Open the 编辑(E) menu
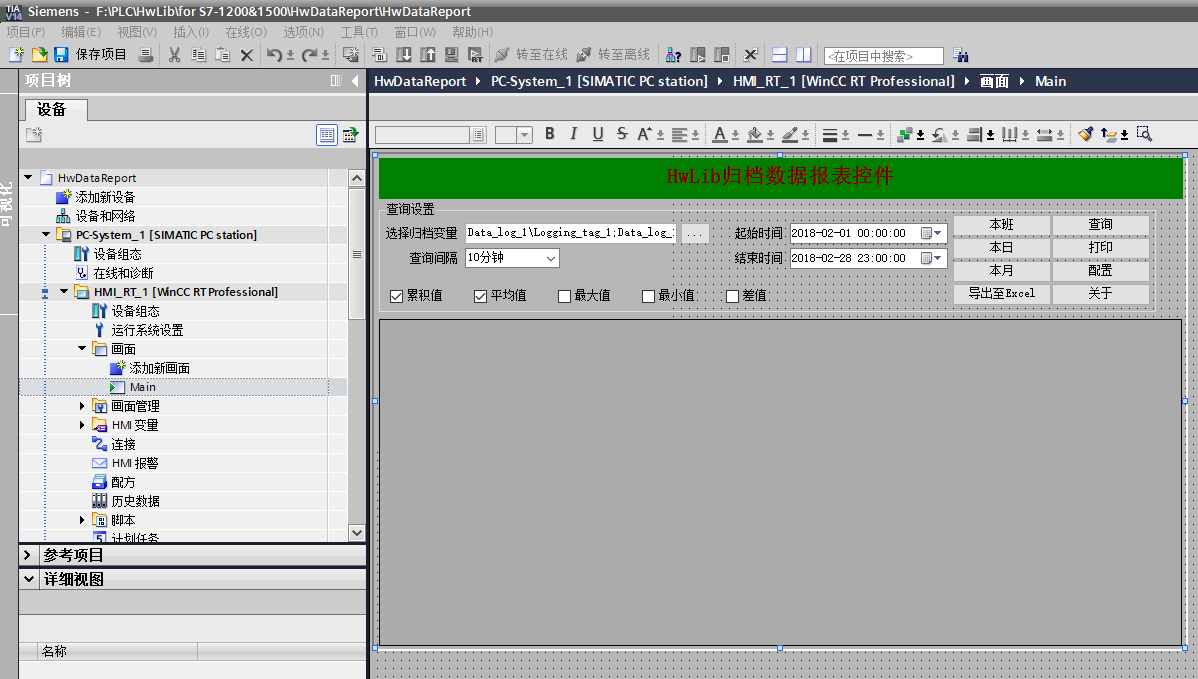Screen dimensions: 1198x679 coord(81,32)
